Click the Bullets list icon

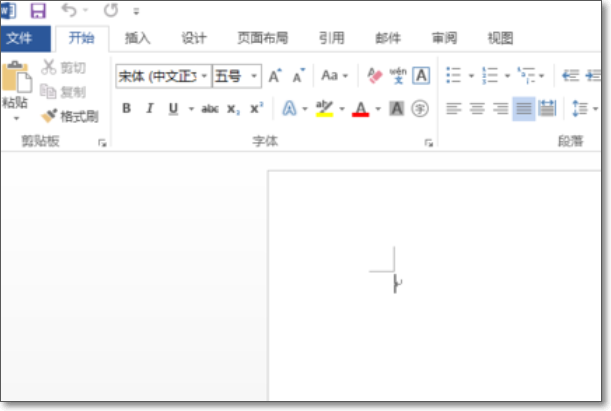click(x=454, y=75)
